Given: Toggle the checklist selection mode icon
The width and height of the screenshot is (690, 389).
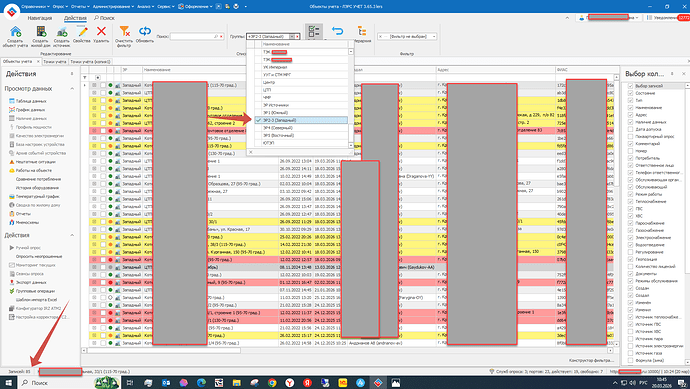Looking at the screenshot, I should 314,31.
